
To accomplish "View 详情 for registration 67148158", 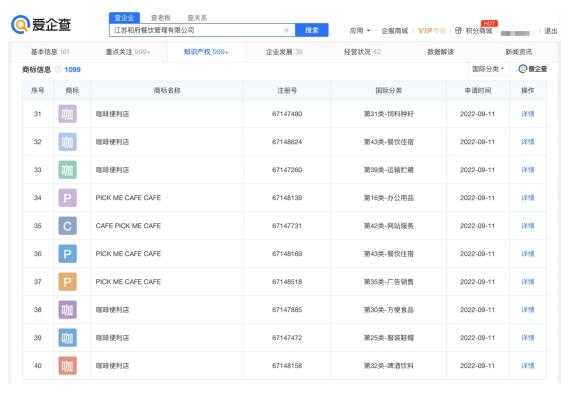I will point(527,366).
